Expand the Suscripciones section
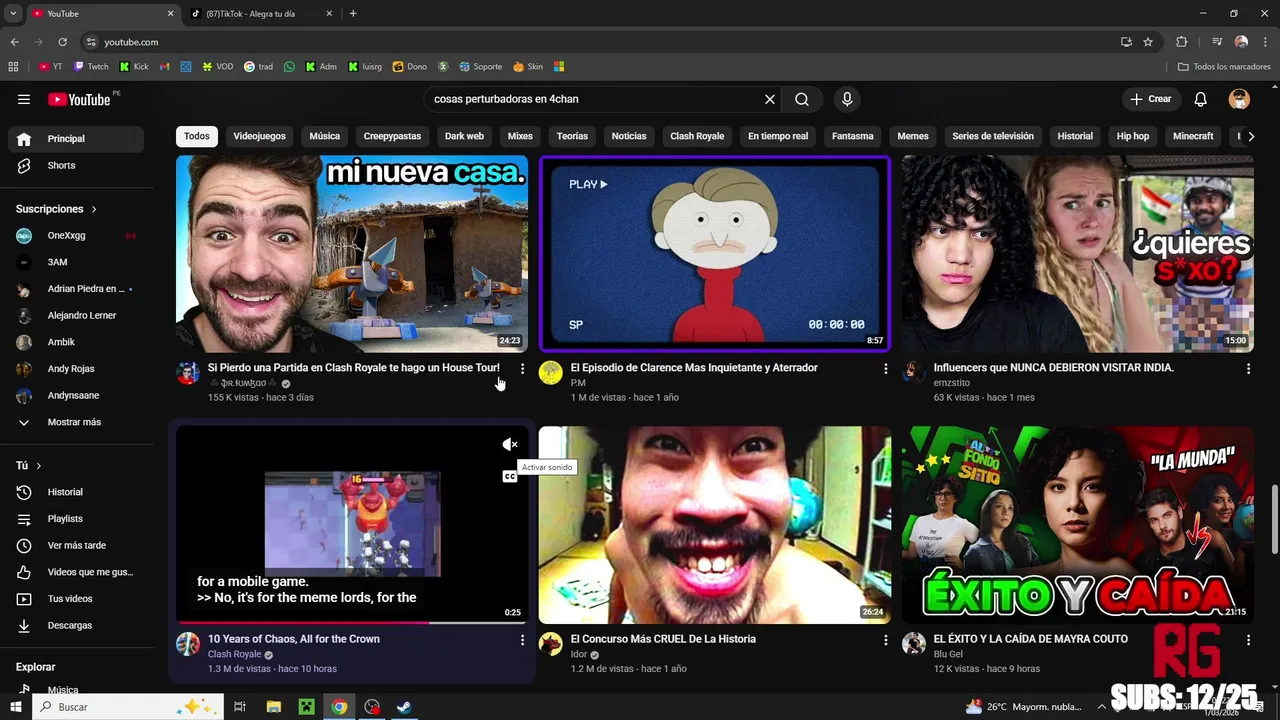Viewport: 1280px width, 720px height. point(56,209)
